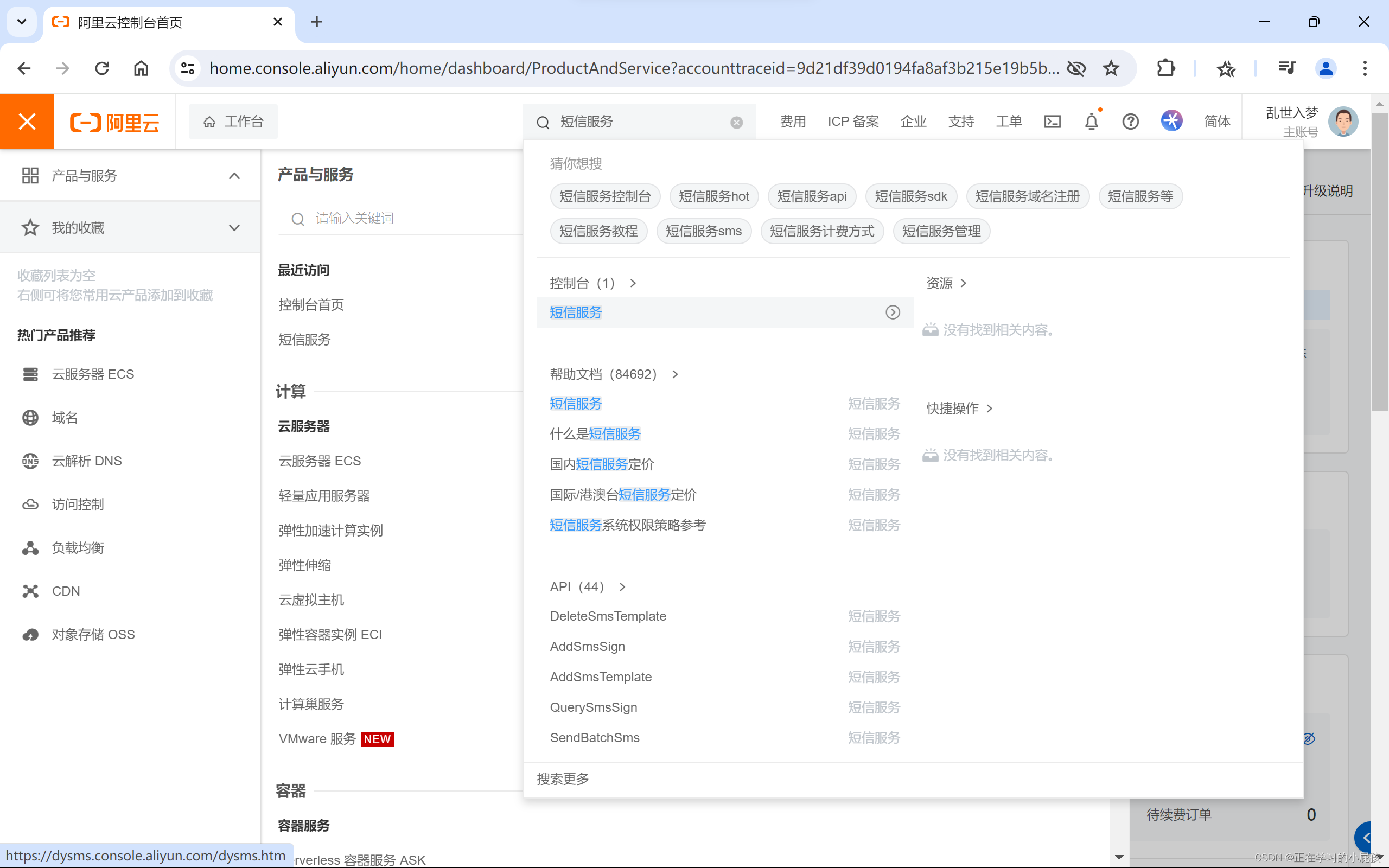
Task: Click the user avatar for 乱世入梦
Action: click(x=1343, y=121)
